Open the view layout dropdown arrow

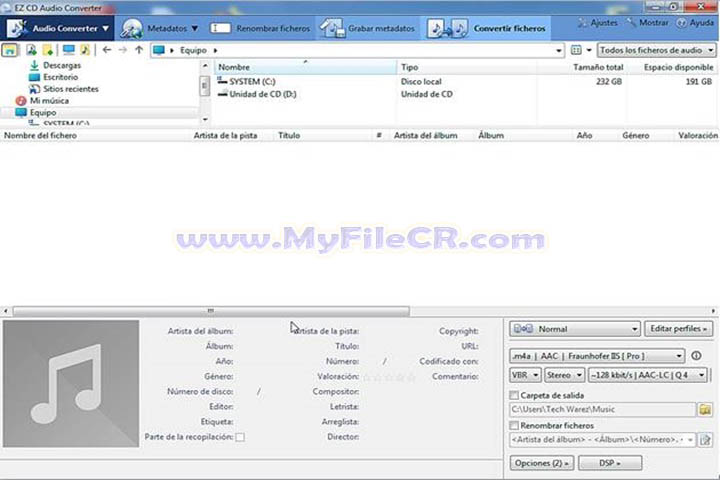(x=589, y=50)
